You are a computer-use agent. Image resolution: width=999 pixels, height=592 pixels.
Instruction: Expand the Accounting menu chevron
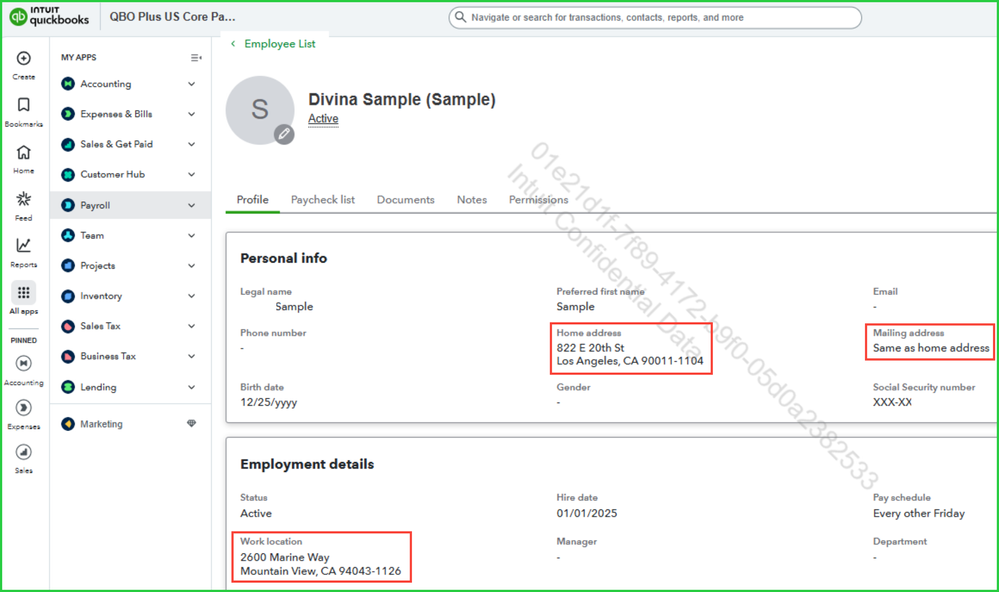tap(191, 83)
